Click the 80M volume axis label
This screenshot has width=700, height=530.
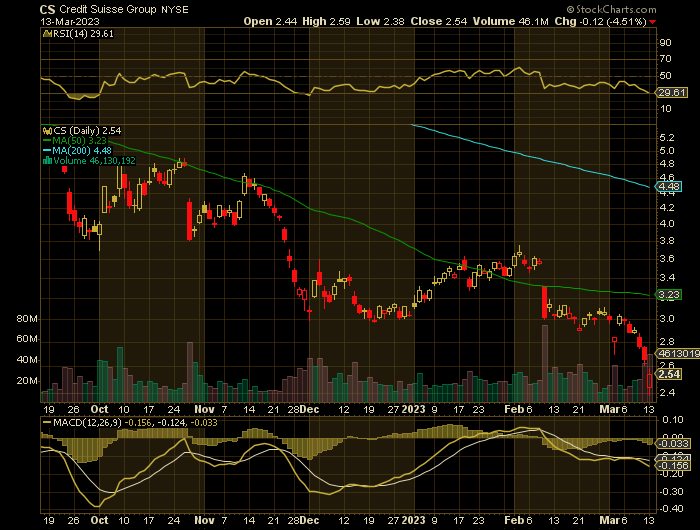27,319
